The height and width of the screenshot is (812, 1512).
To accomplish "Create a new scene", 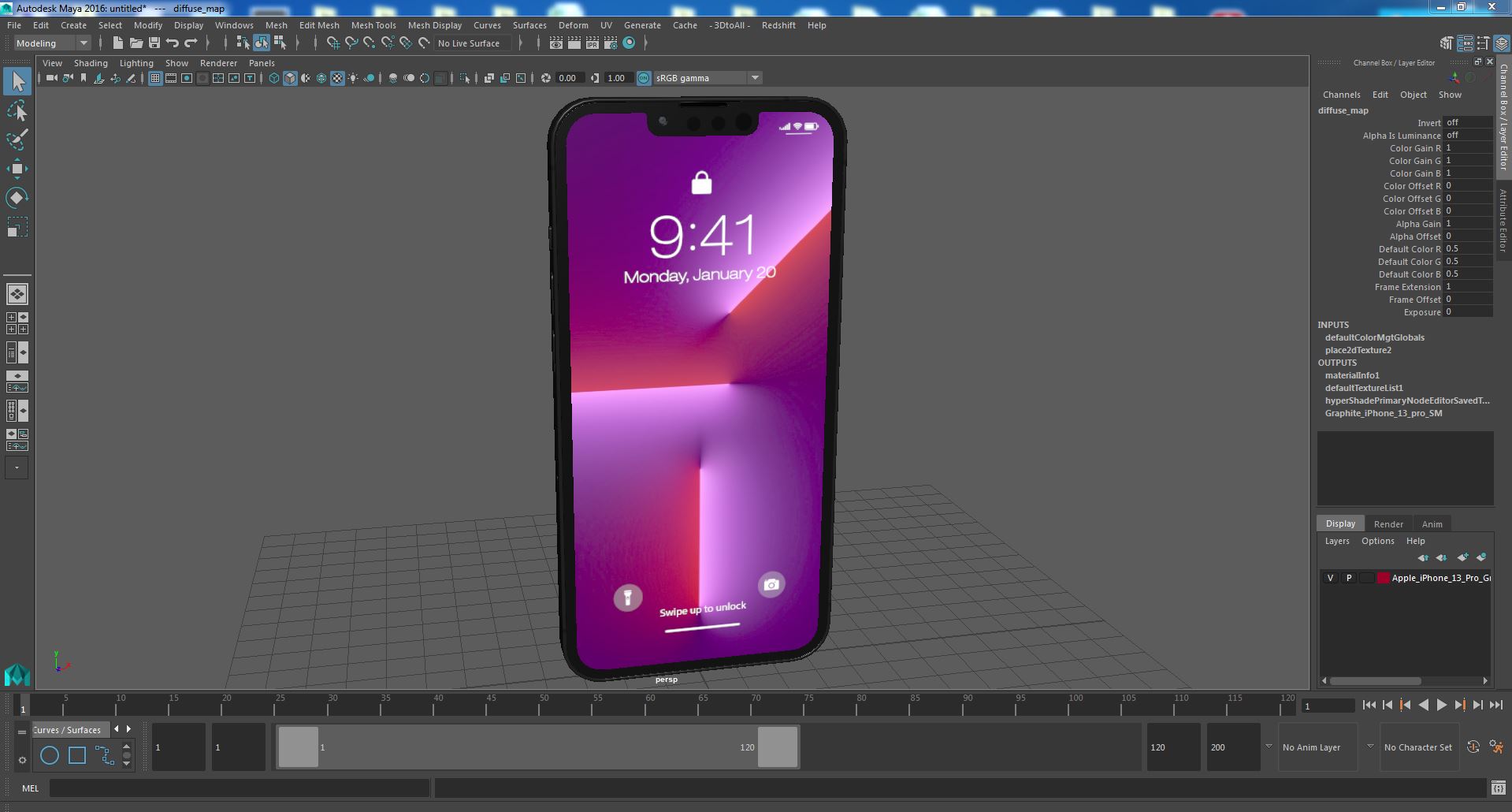I will coord(117,43).
